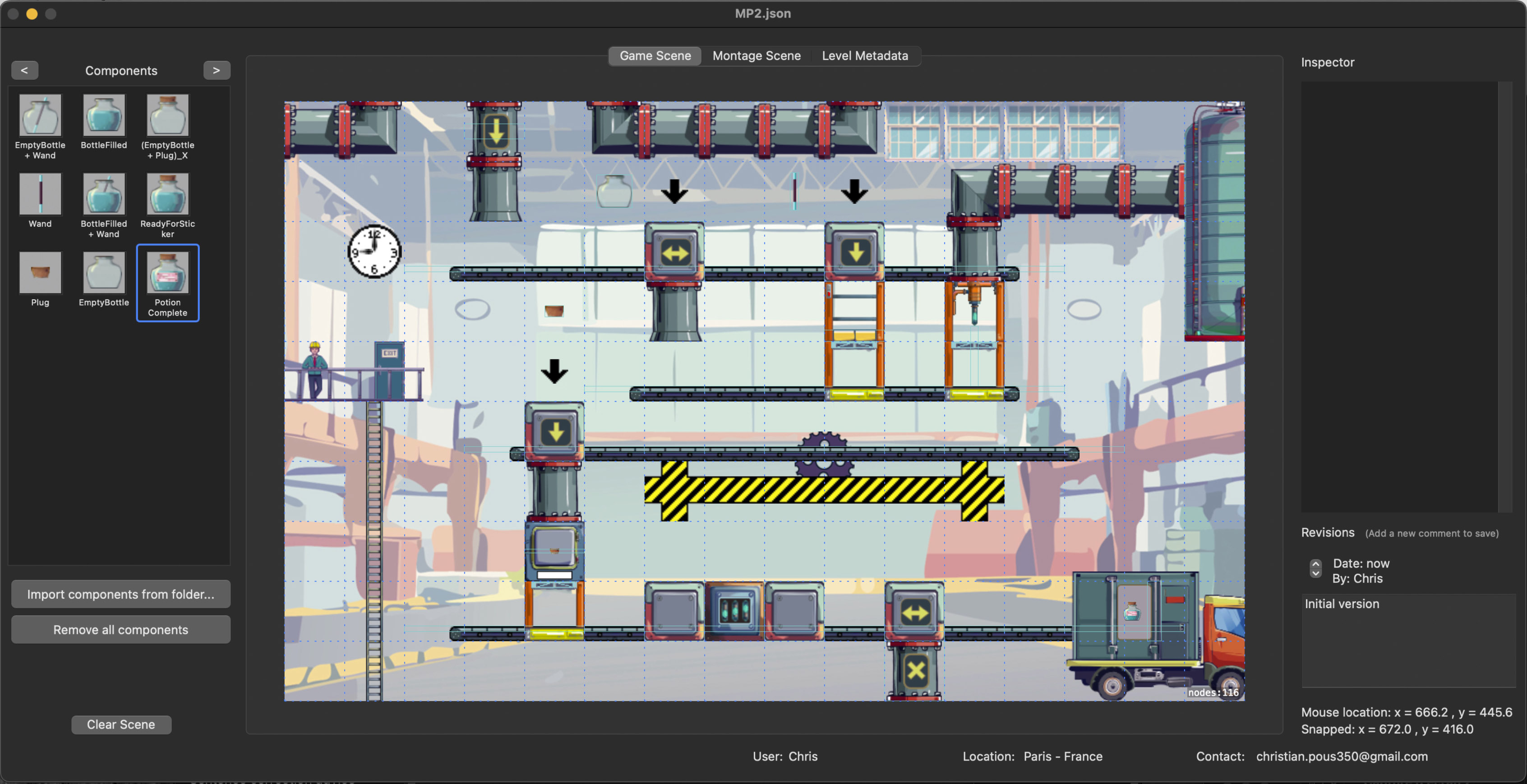The width and height of the screenshot is (1527, 784).
Task: Select the BottleFilled component icon
Action: click(104, 115)
